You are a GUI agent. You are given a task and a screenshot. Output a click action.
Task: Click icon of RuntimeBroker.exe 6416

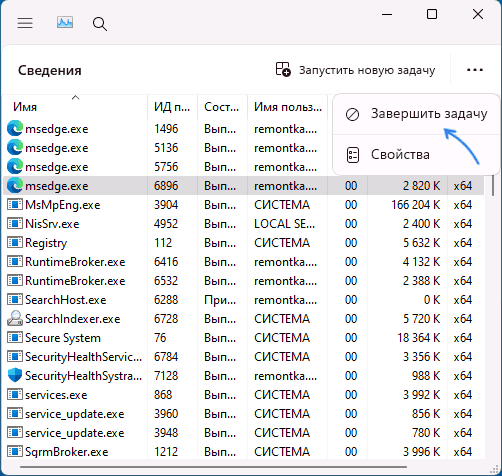tap(15, 262)
